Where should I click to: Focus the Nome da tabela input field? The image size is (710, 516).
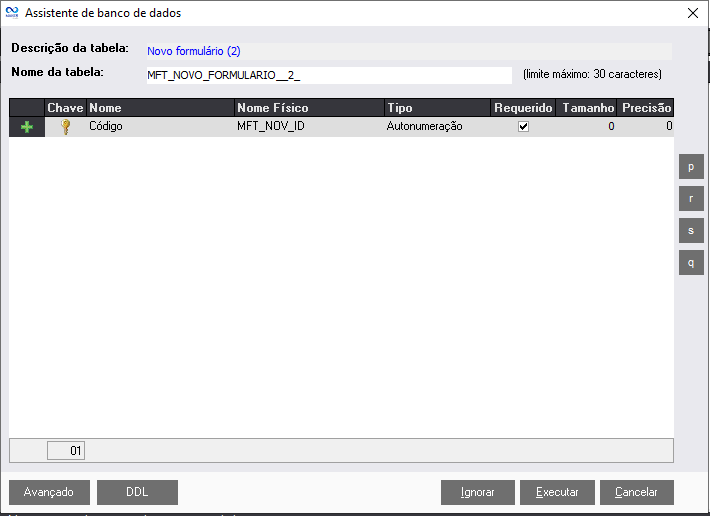point(328,76)
